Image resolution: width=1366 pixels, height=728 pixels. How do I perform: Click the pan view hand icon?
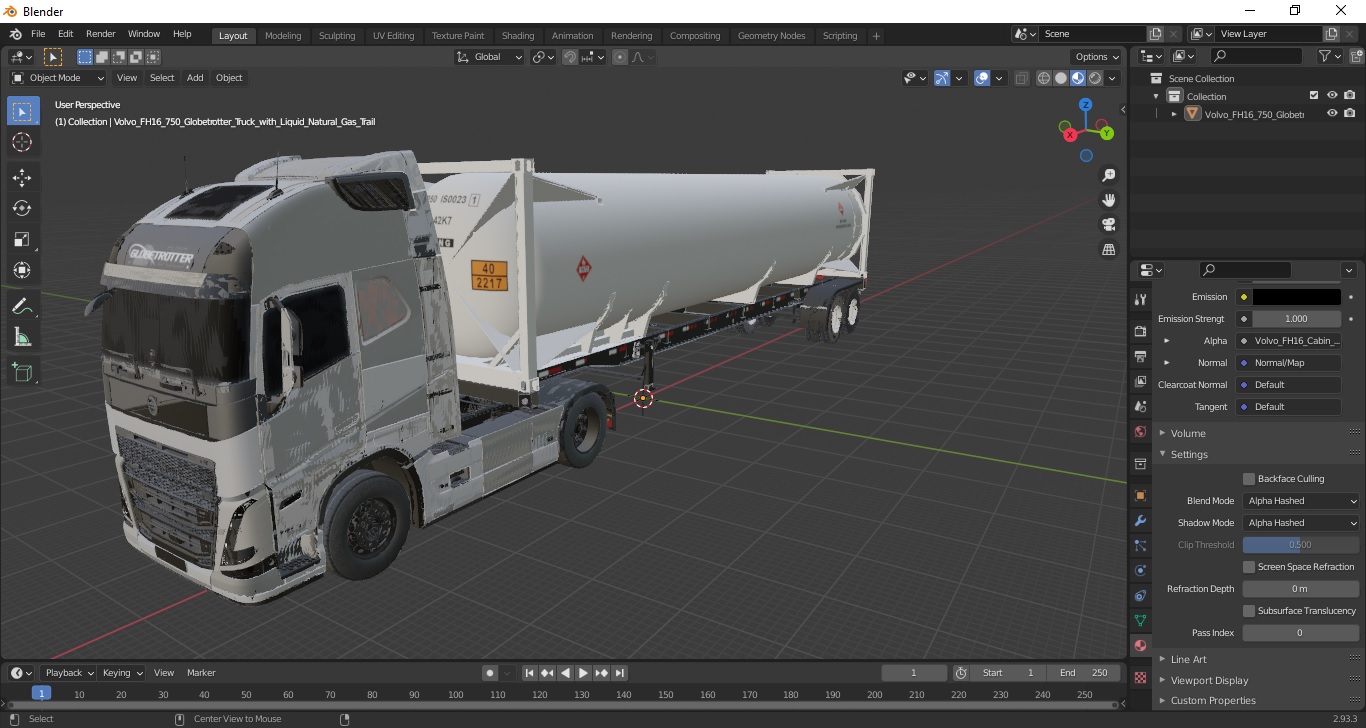click(x=1108, y=200)
